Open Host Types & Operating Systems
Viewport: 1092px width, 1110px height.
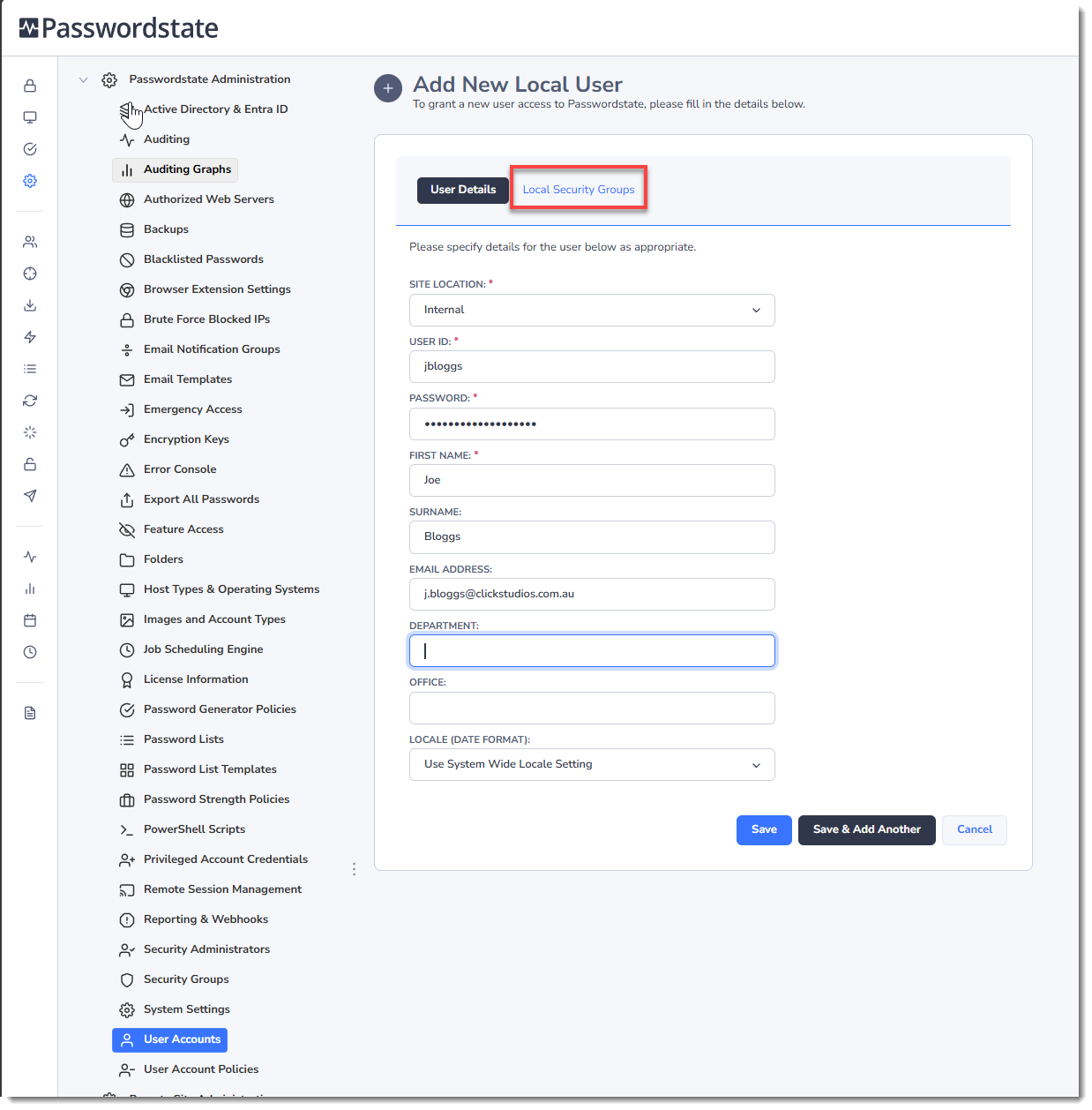[231, 589]
